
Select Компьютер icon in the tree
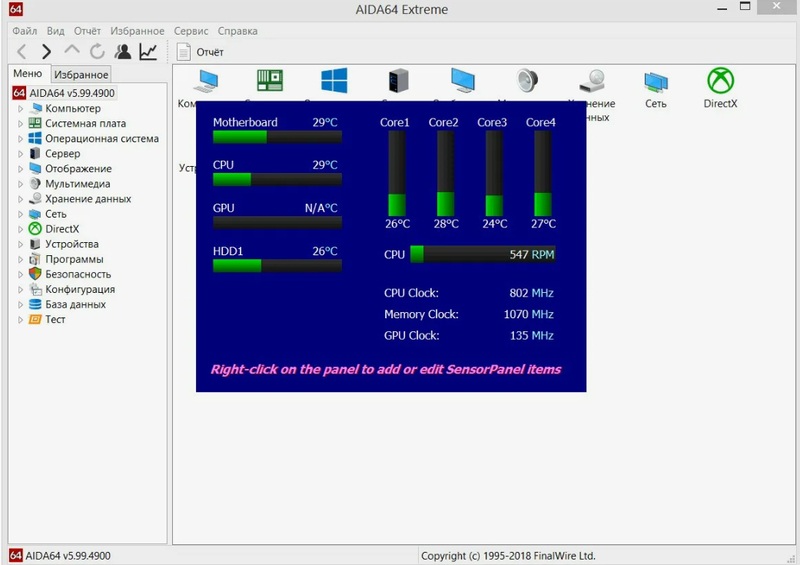click(35, 108)
